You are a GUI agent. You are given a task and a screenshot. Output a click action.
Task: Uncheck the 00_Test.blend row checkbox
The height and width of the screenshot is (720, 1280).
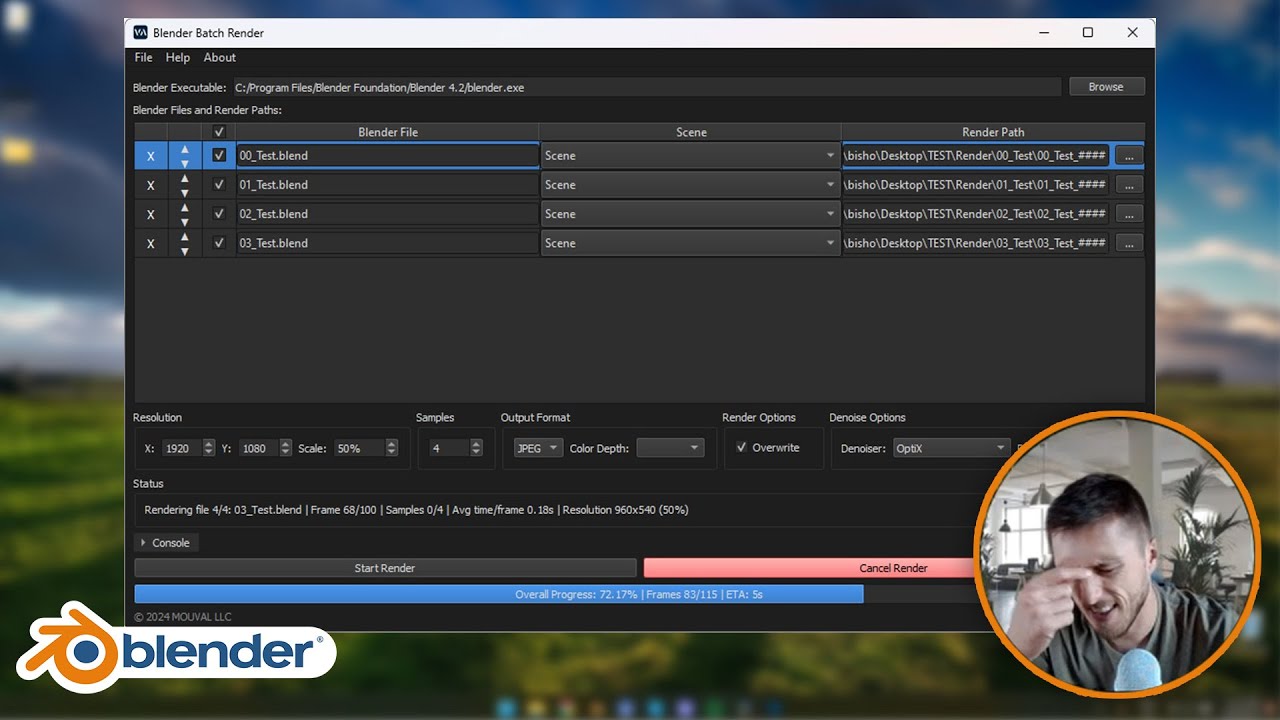coord(219,155)
